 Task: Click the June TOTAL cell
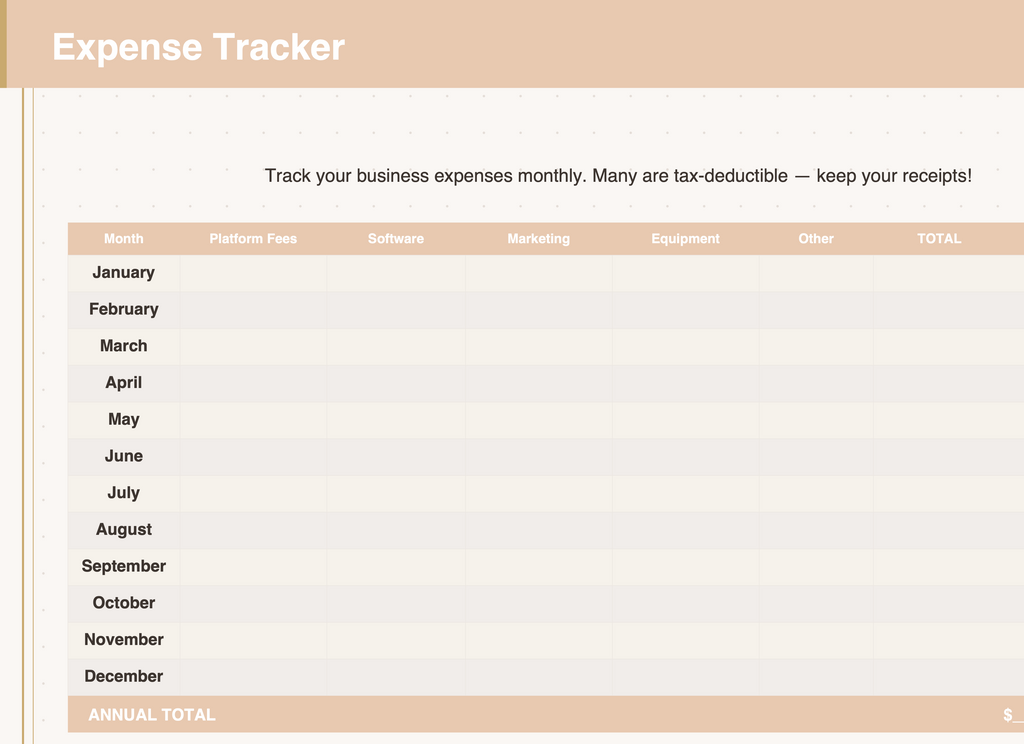[949, 456]
